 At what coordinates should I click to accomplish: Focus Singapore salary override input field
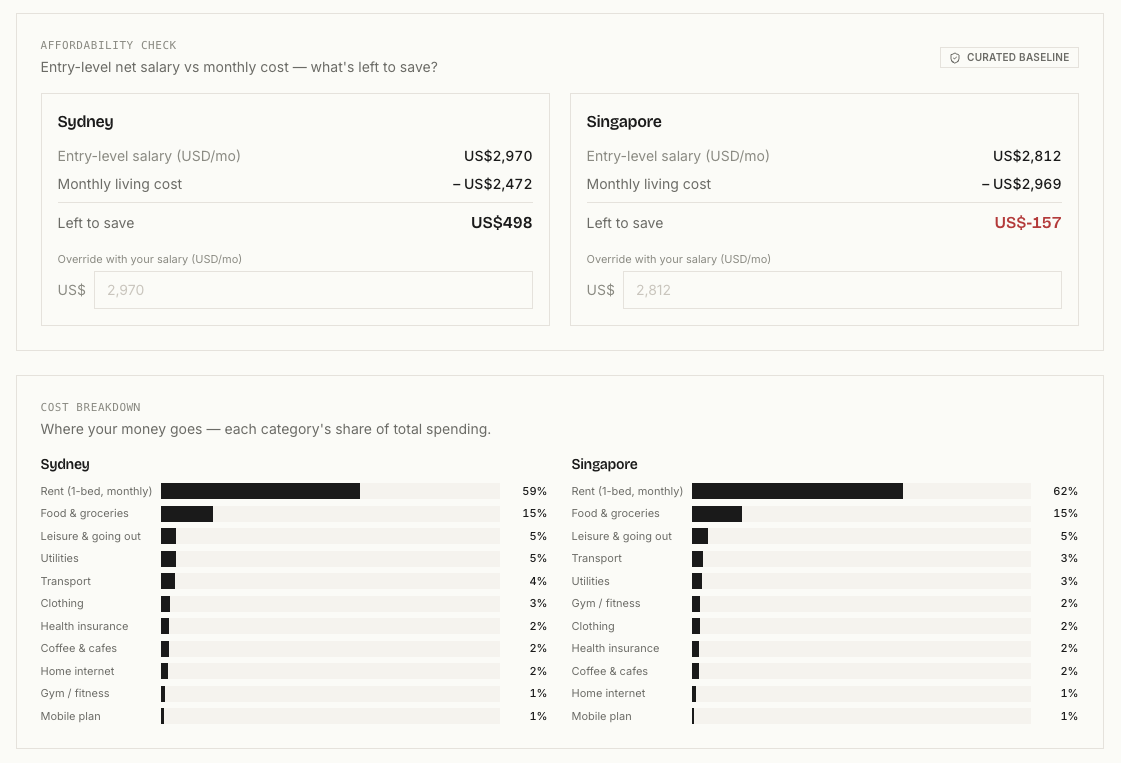coord(842,290)
